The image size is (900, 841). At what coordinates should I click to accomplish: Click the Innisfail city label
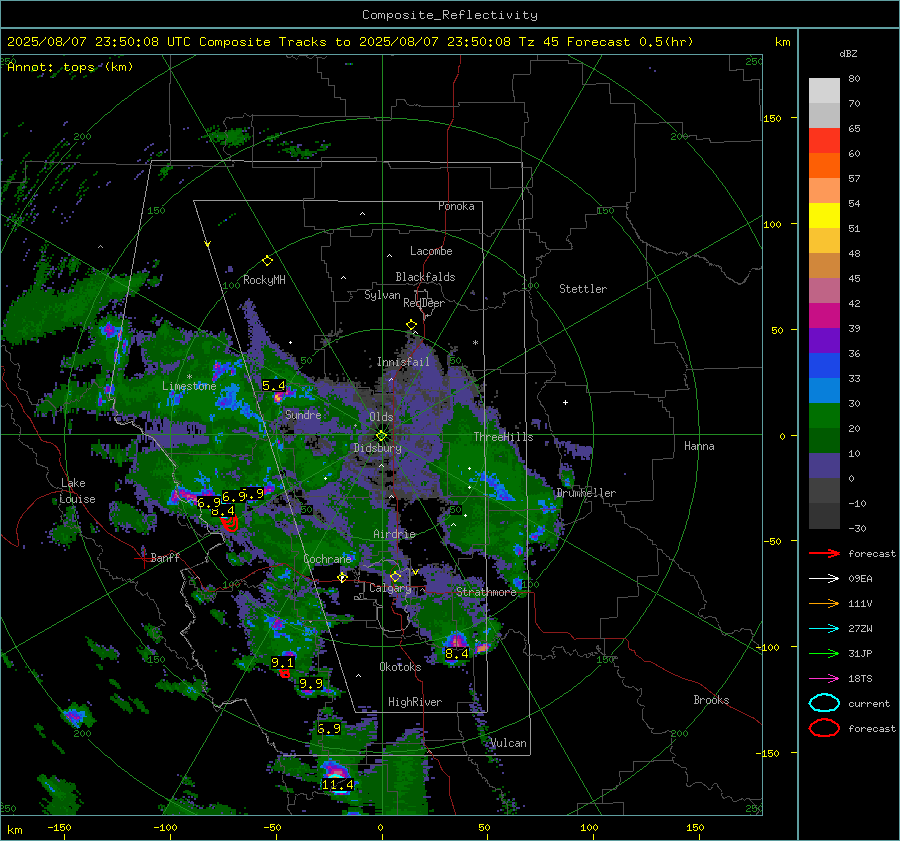[403, 362]
